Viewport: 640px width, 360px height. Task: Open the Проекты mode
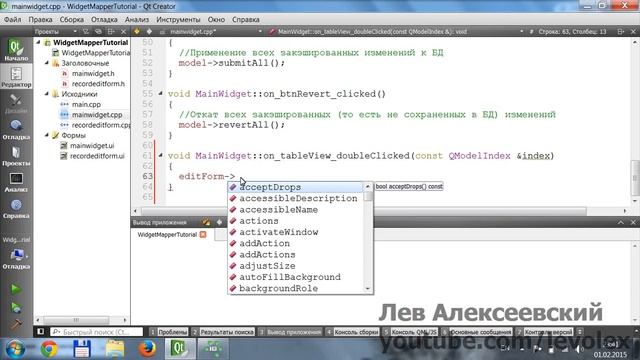pos(16,156)
